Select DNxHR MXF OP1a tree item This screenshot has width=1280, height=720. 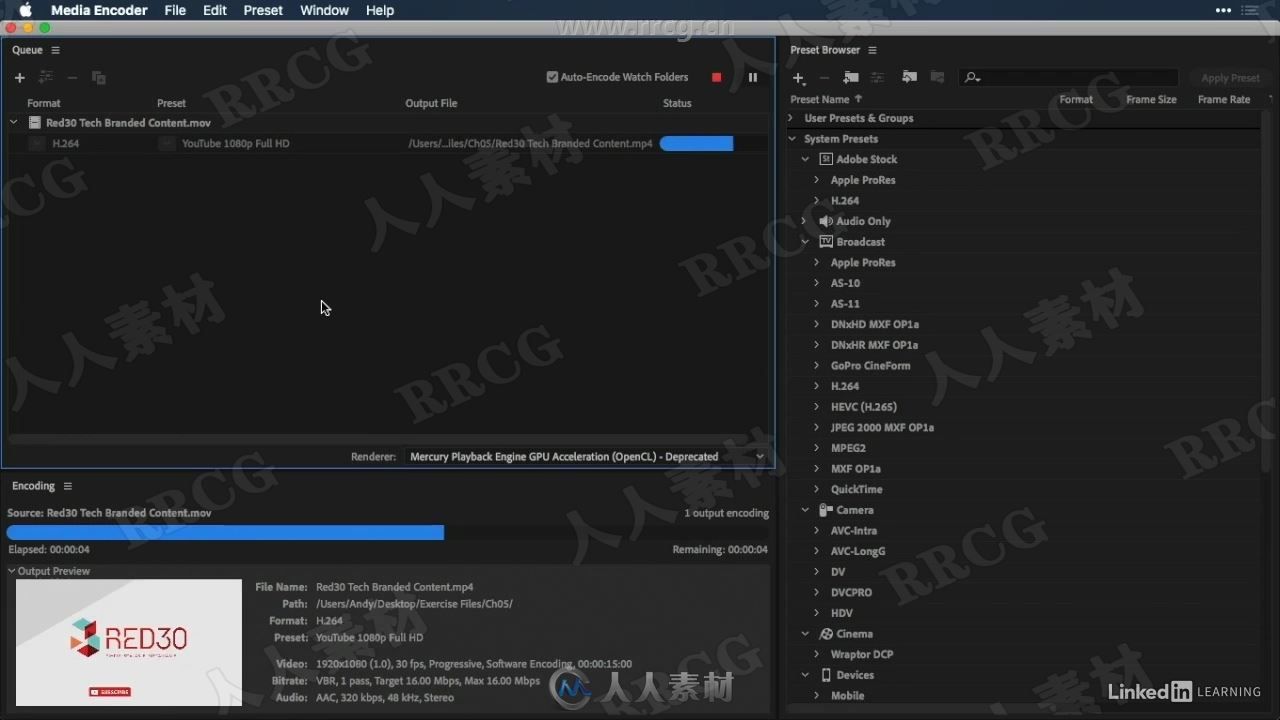click(874, 345)
